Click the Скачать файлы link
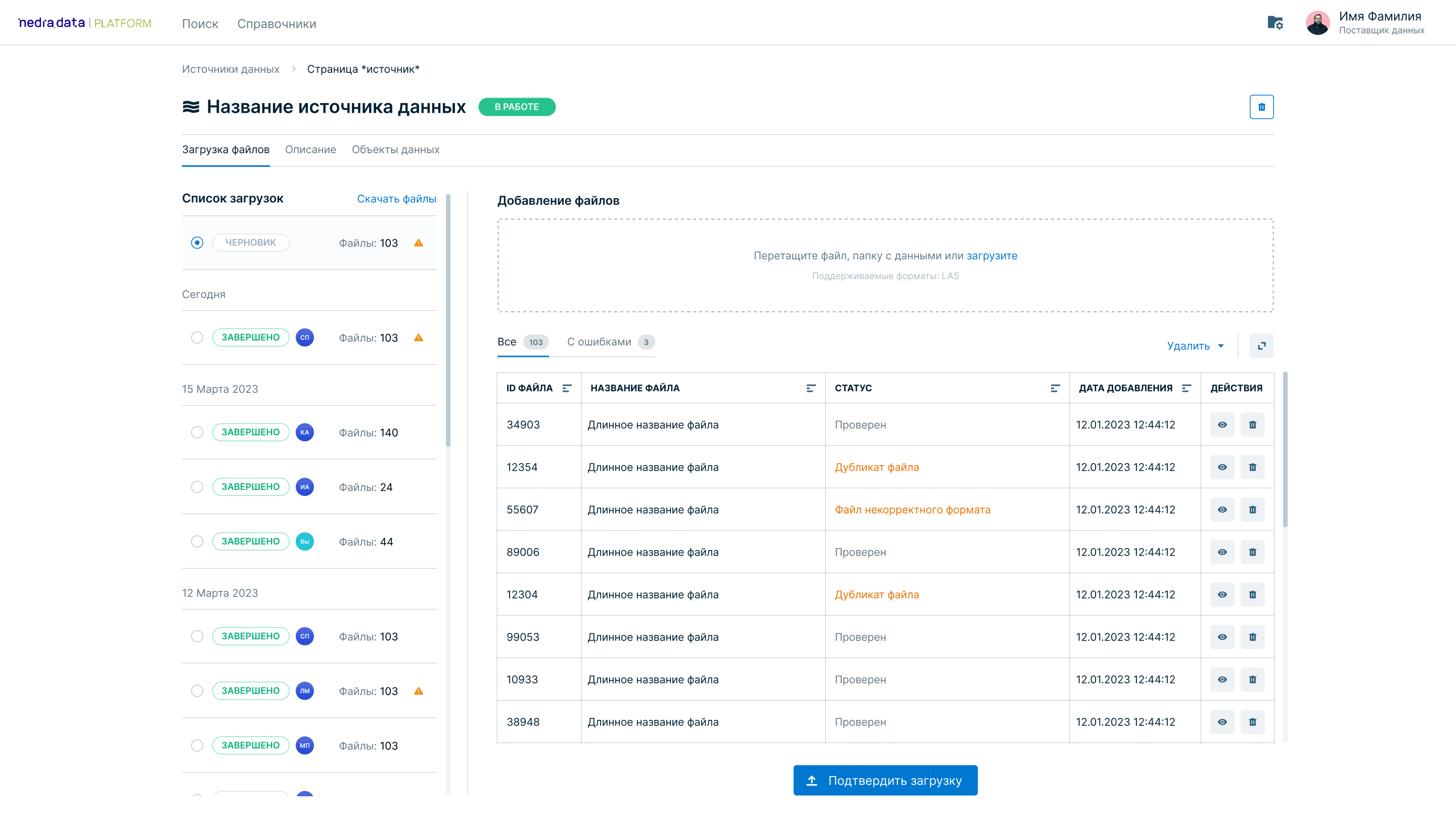 [396, 199]
